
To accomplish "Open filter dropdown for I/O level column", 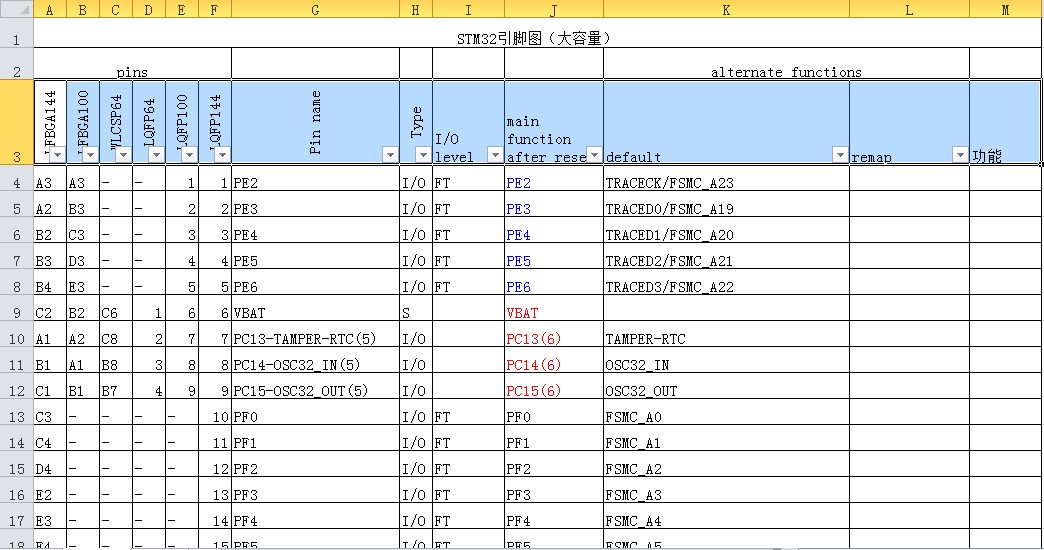I will point(495,155).
